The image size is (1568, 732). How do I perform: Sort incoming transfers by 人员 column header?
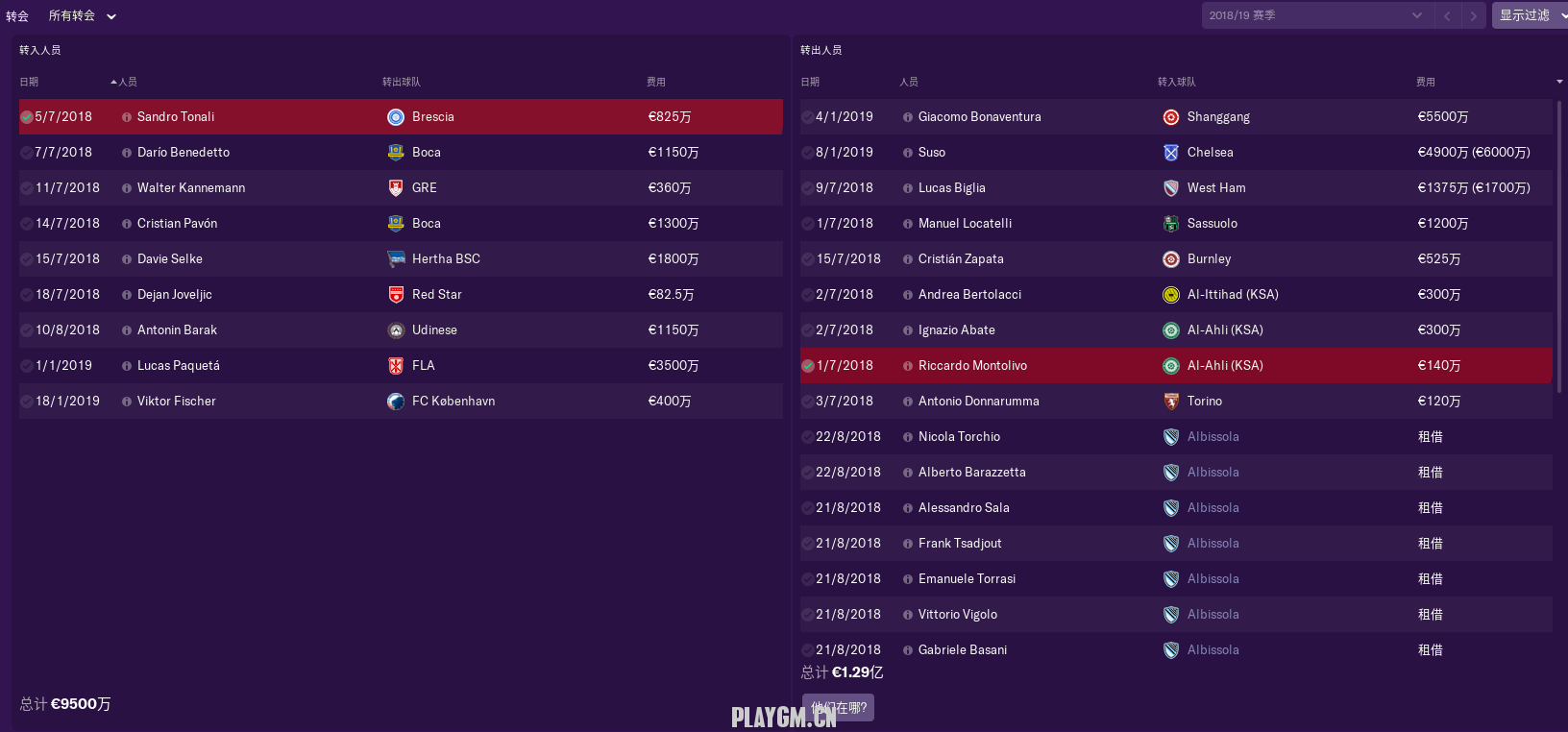[128, 83]
